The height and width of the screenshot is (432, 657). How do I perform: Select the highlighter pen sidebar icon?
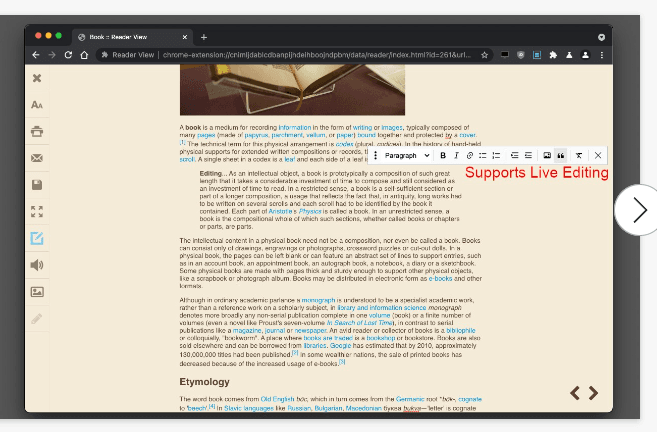37,318
